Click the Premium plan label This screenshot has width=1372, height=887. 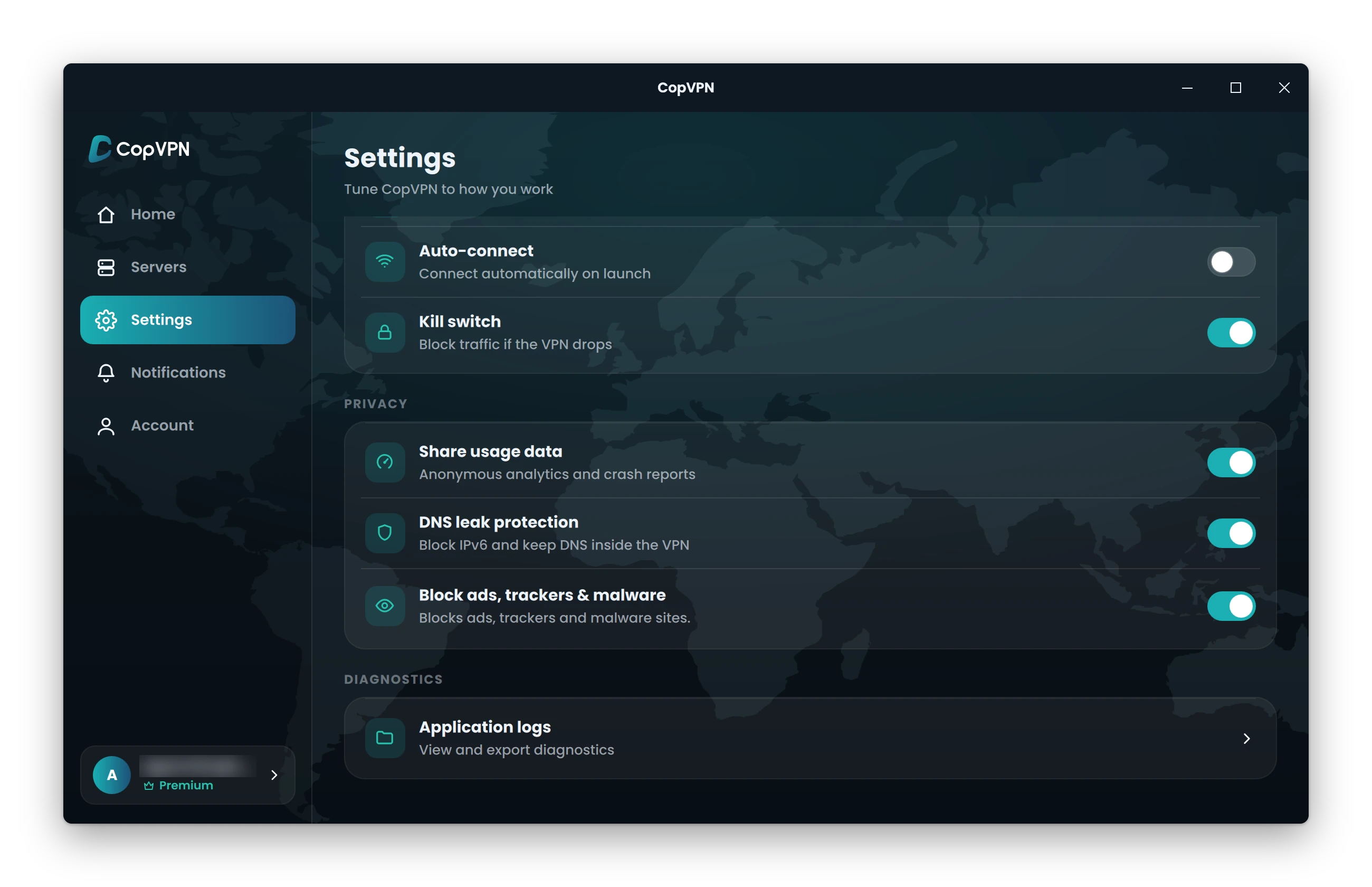186,786
